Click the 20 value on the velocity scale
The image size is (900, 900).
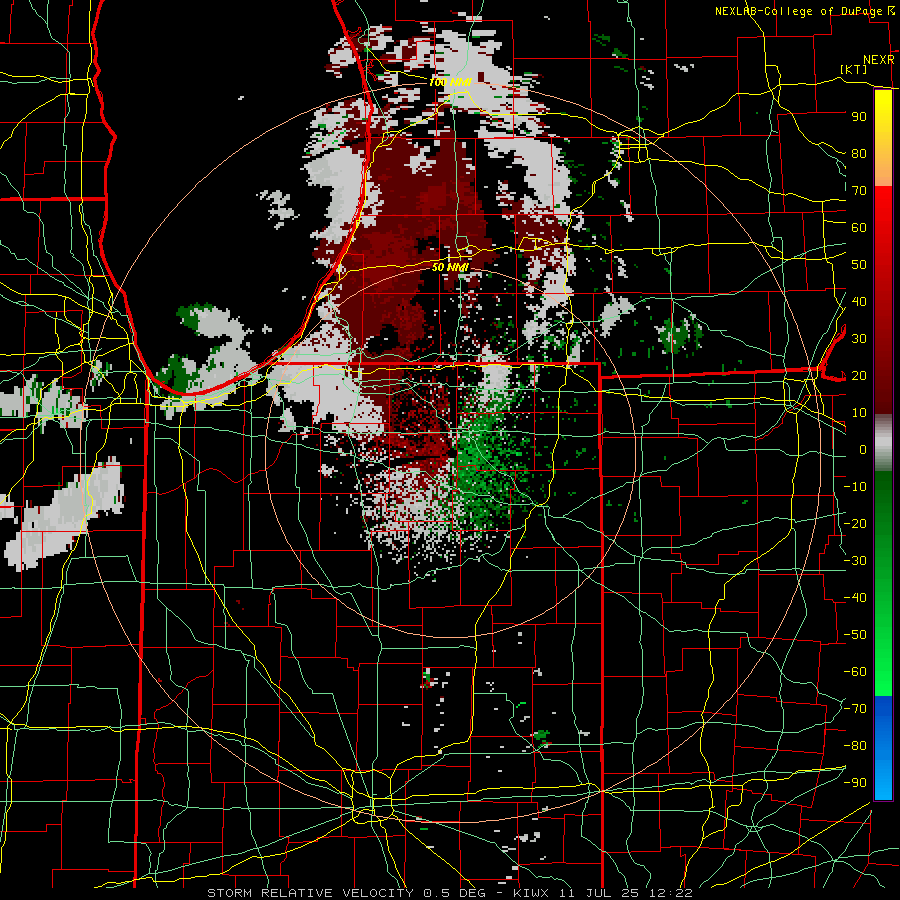859,376
